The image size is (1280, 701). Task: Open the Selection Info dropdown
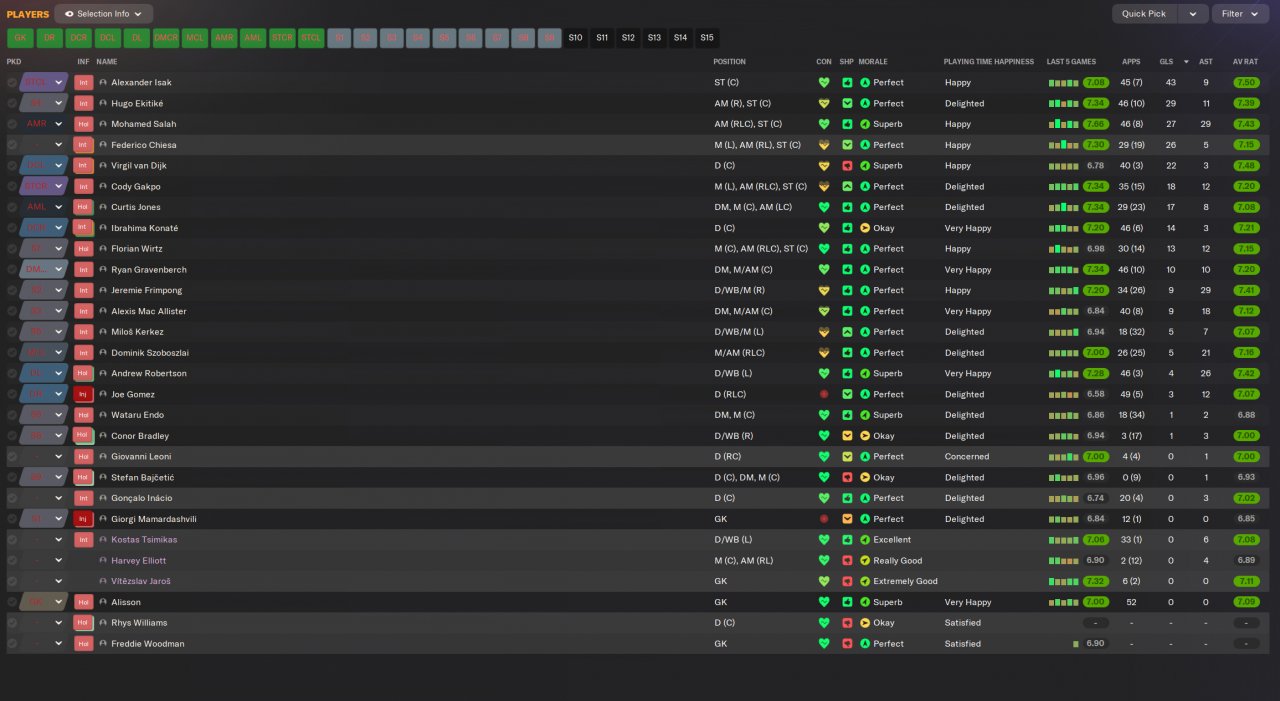[x=104, y=14]
